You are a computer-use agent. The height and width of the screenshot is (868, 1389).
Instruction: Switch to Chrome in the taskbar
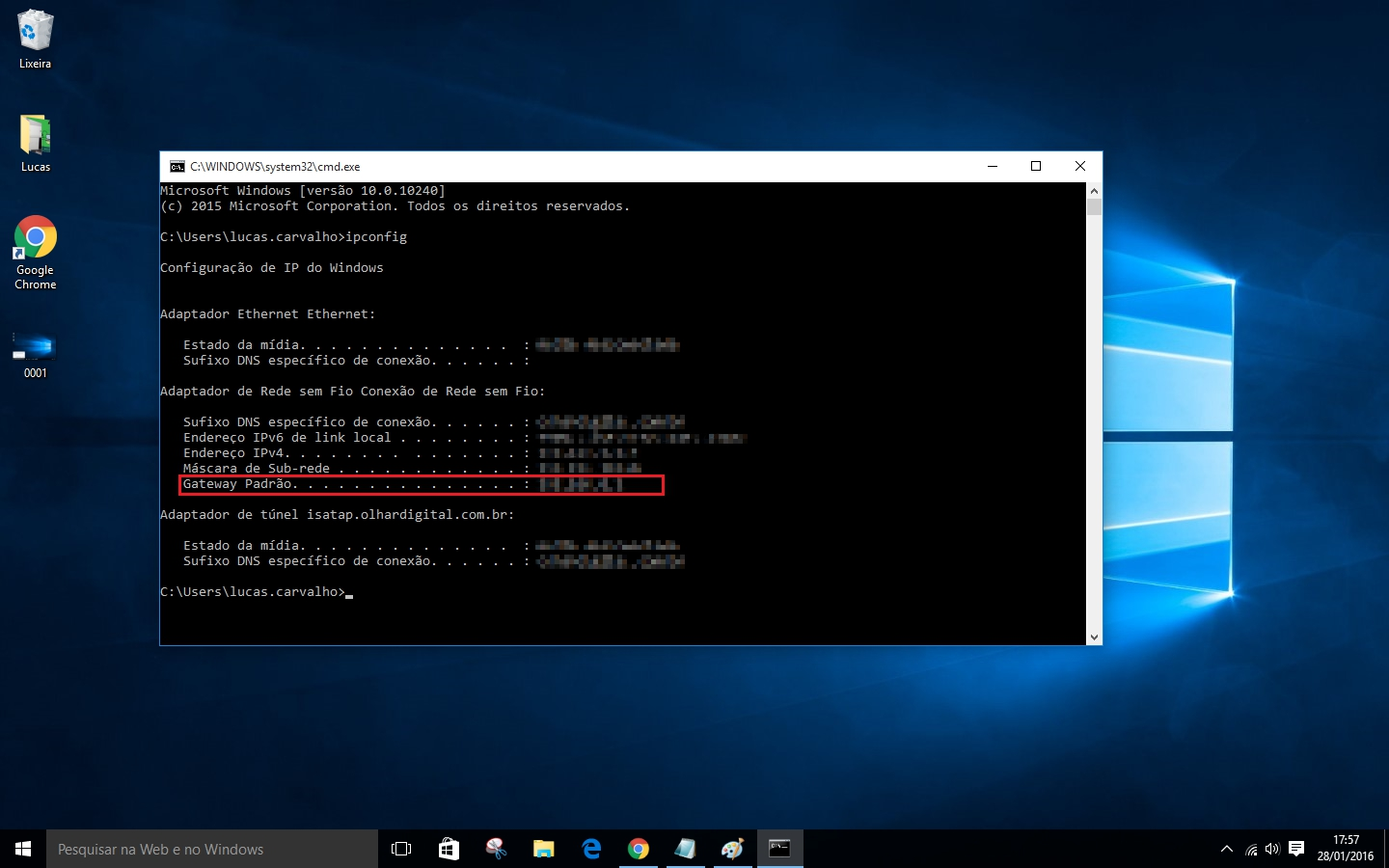[x=638, y=849]
